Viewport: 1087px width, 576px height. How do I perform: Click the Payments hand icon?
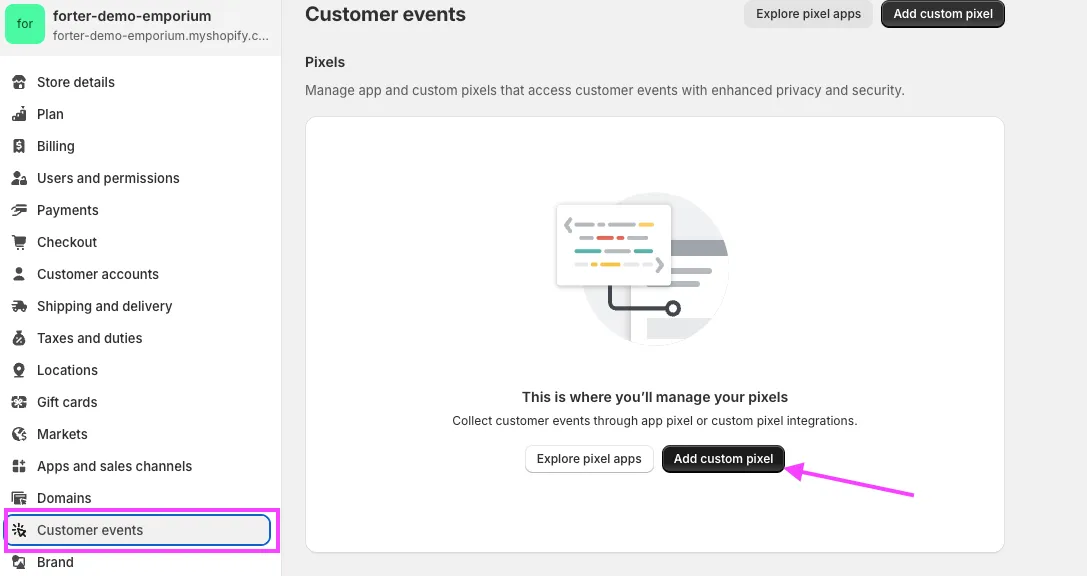point(19,210)
